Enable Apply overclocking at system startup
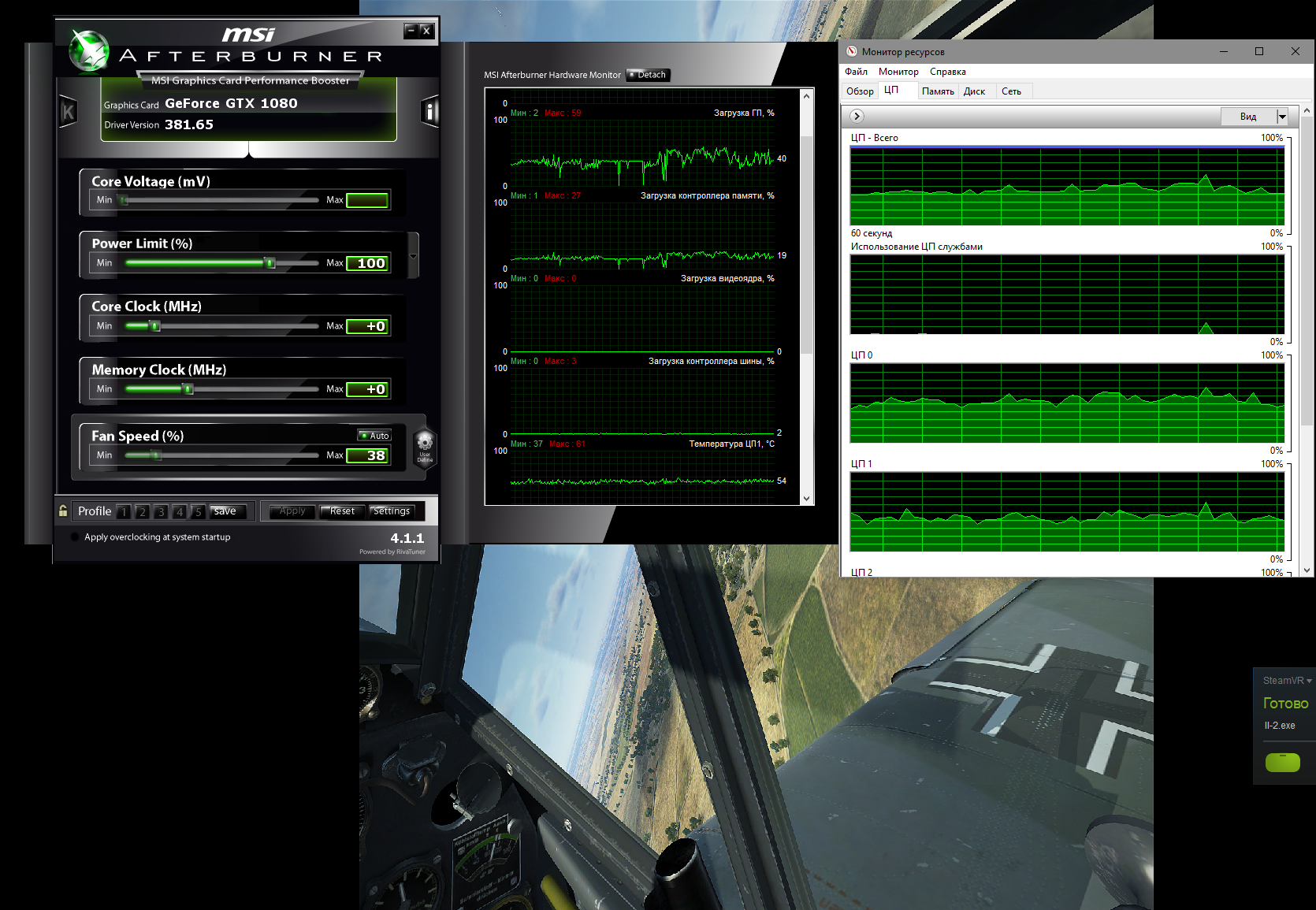1316x910 pixels. (x=75, y=537)
